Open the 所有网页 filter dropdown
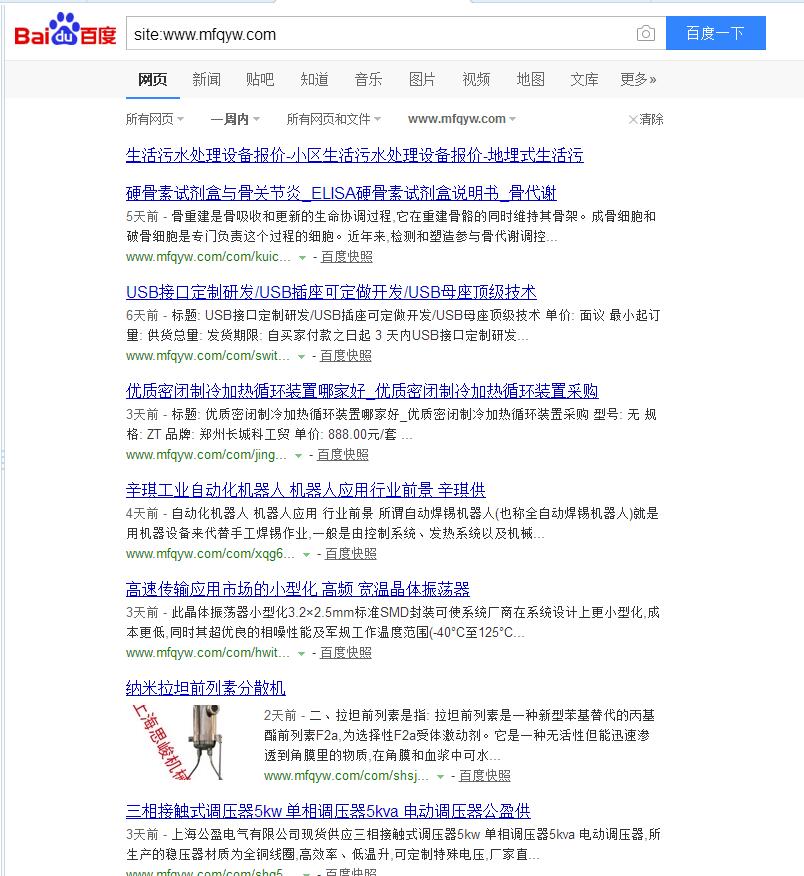Viewport: 804px width, 876px height. [x=155, y=119]
